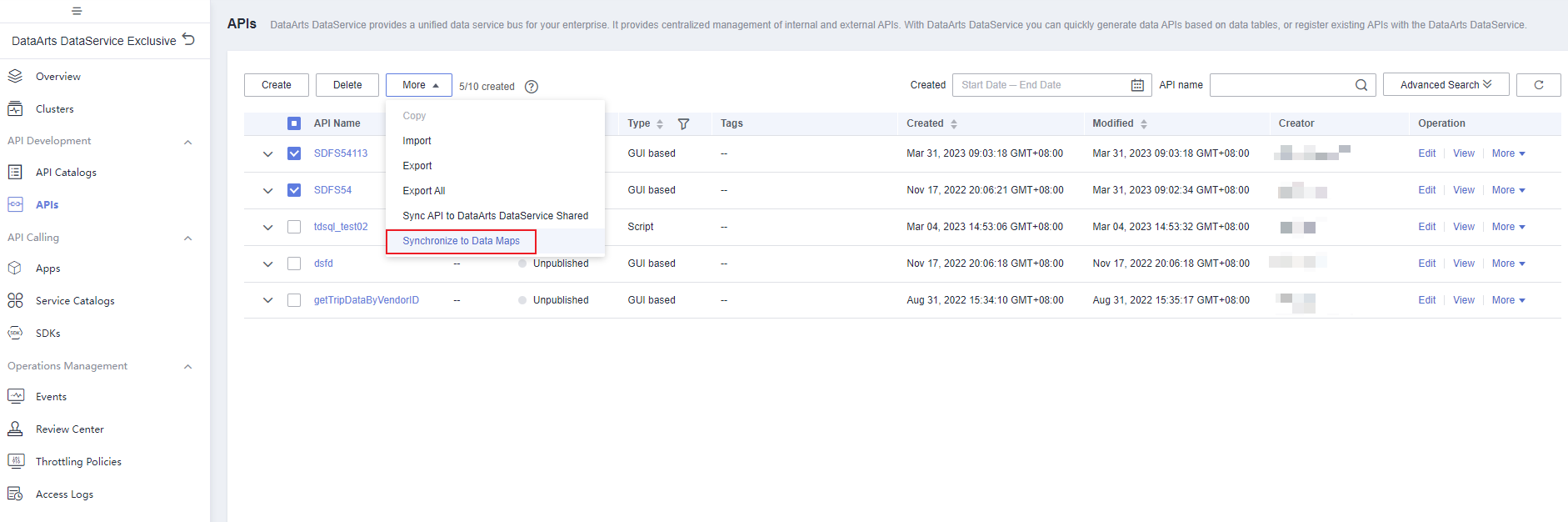1568x522 pixels.
Task: Click the Access Logs icon
Action: pos(15,494)
